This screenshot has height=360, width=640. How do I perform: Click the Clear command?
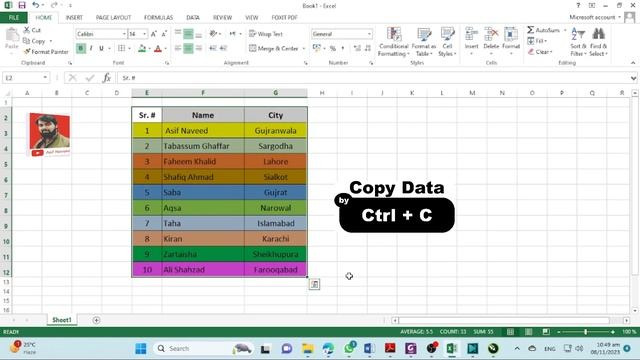pyautogui.click(x=540, y=52)
